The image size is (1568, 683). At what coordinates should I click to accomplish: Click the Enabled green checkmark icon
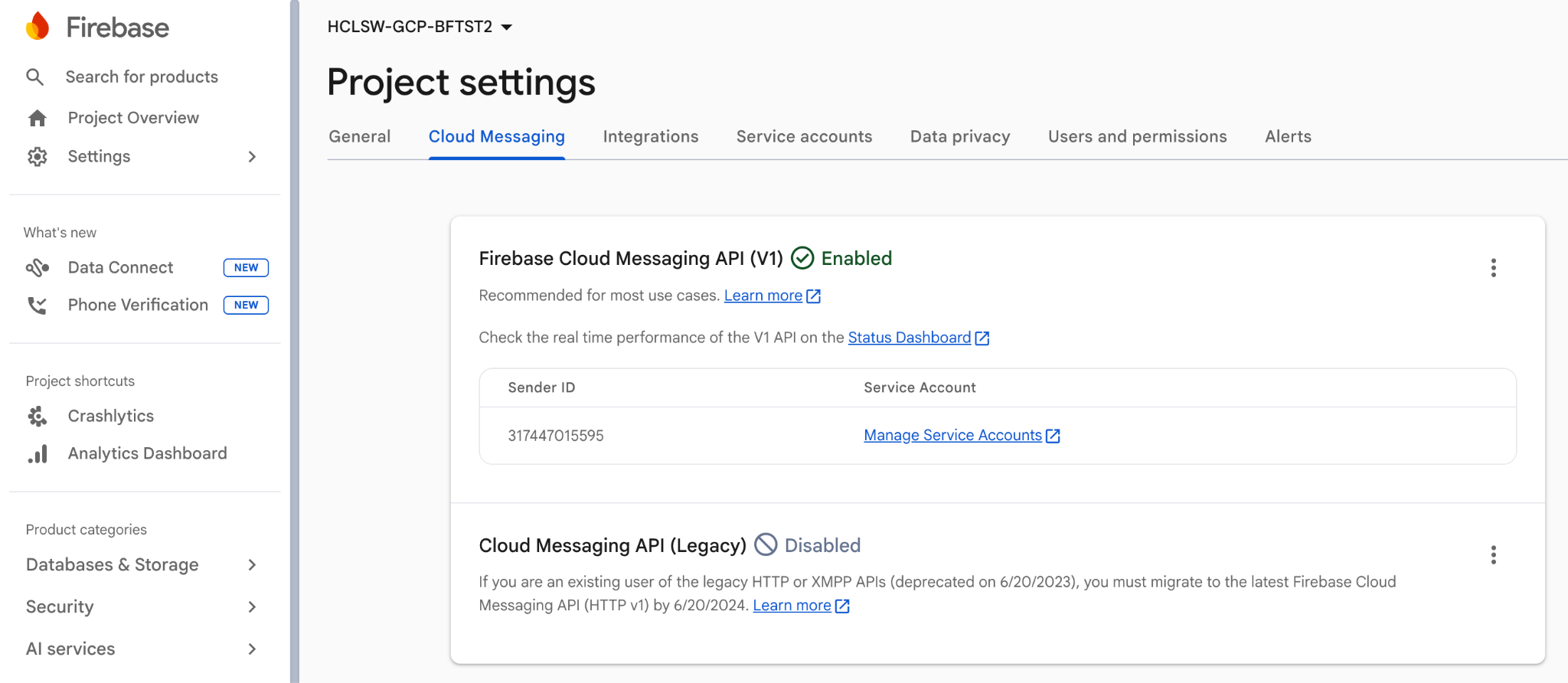[x=802, y=258]
